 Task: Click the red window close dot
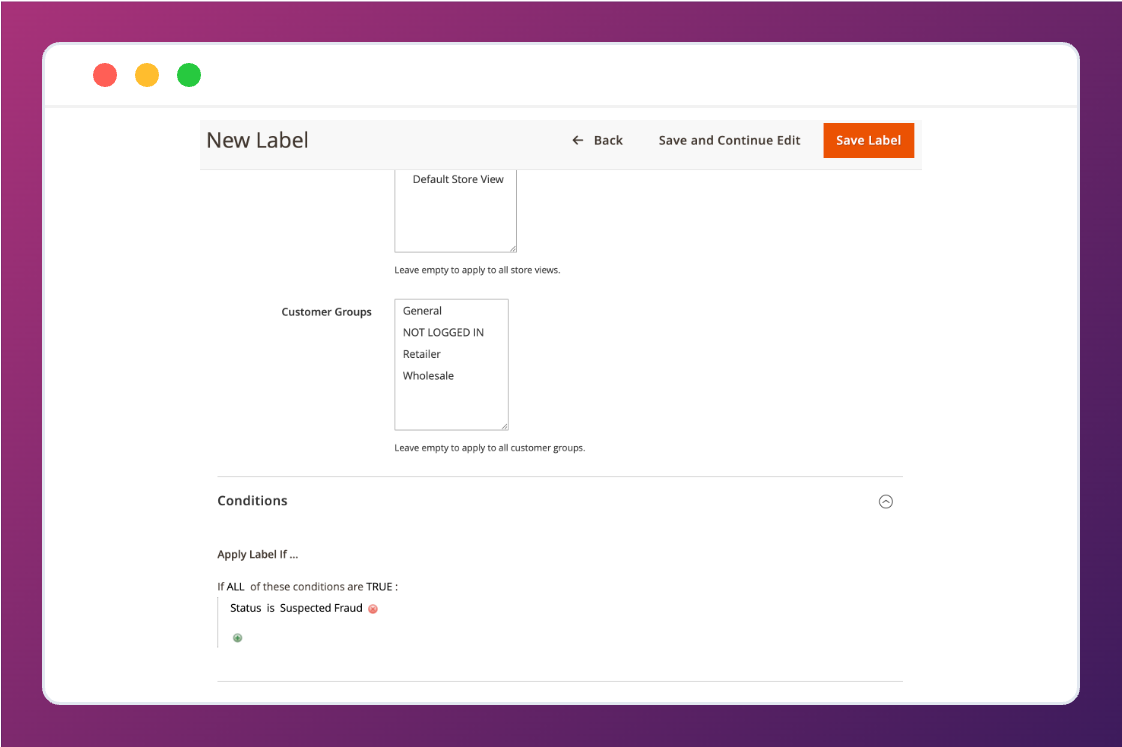click(105, 75)
